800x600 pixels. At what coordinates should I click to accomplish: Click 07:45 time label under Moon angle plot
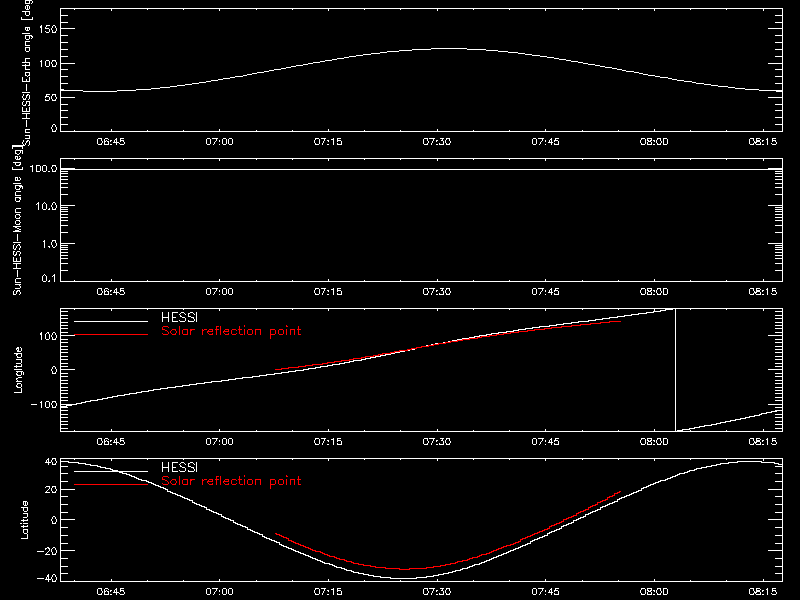545,292
